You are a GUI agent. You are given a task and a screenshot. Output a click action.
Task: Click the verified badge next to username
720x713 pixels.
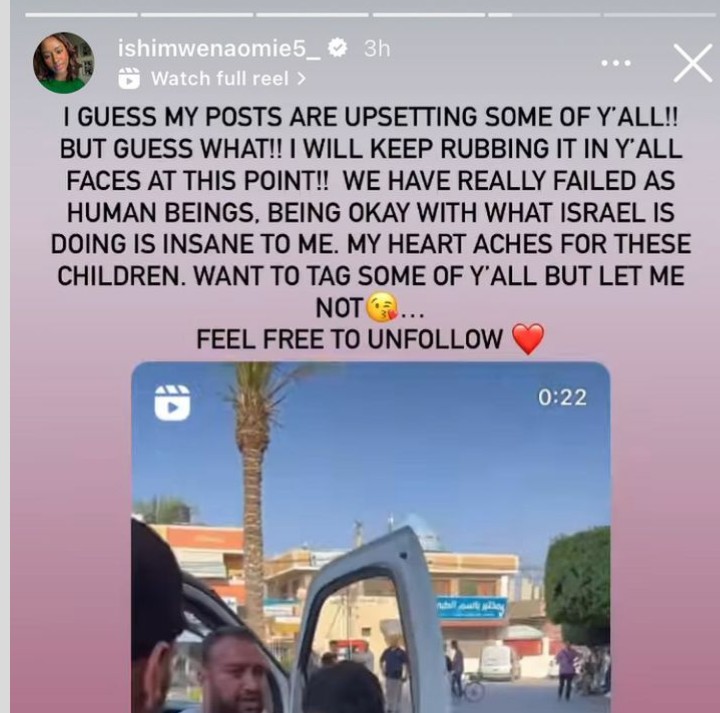[x=338, y=48]
